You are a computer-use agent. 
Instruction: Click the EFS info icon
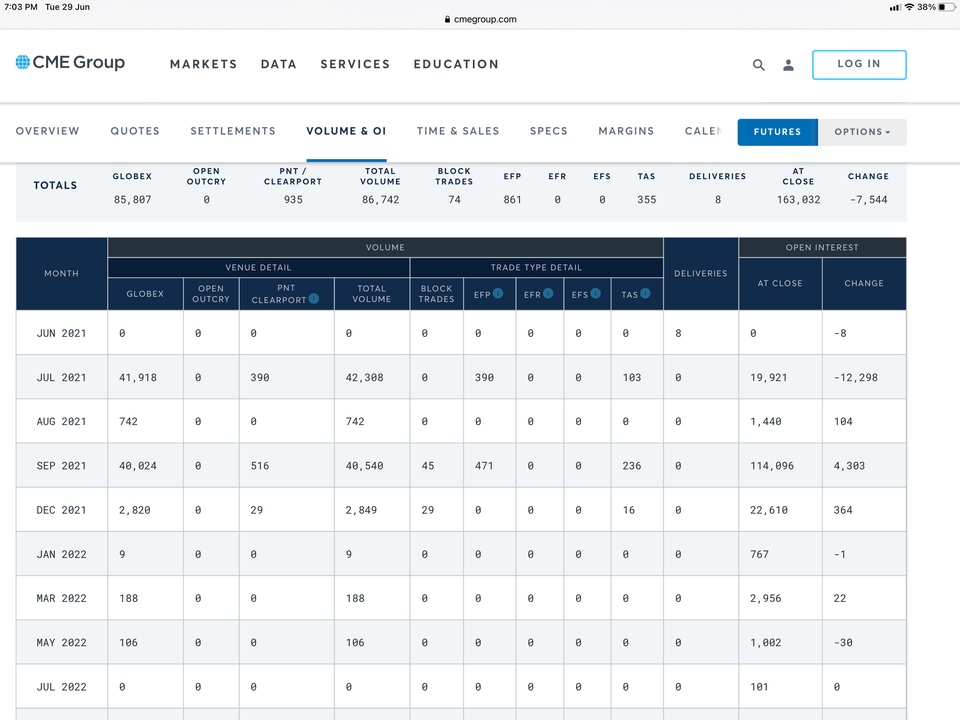pyautogui.click(x=595, y=293)
